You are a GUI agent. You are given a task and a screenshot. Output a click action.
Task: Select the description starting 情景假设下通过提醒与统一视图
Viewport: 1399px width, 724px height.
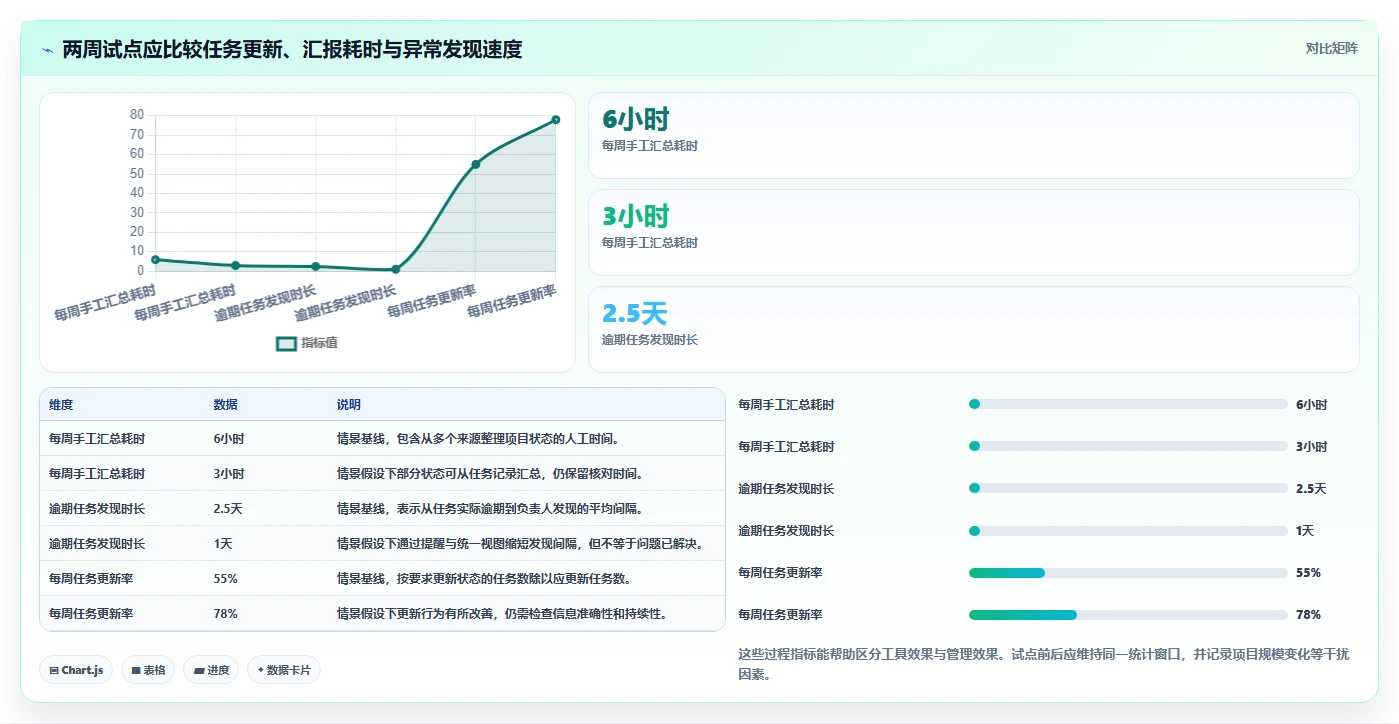click(521, 544)
